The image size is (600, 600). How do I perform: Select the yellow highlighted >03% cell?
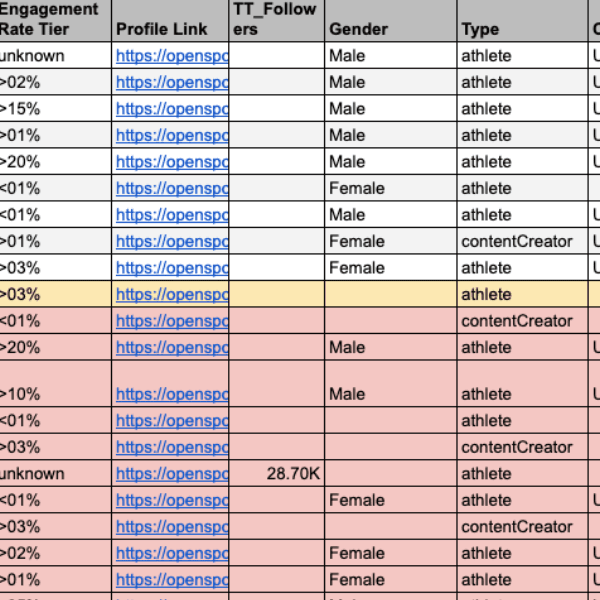[x=55, y=295]
